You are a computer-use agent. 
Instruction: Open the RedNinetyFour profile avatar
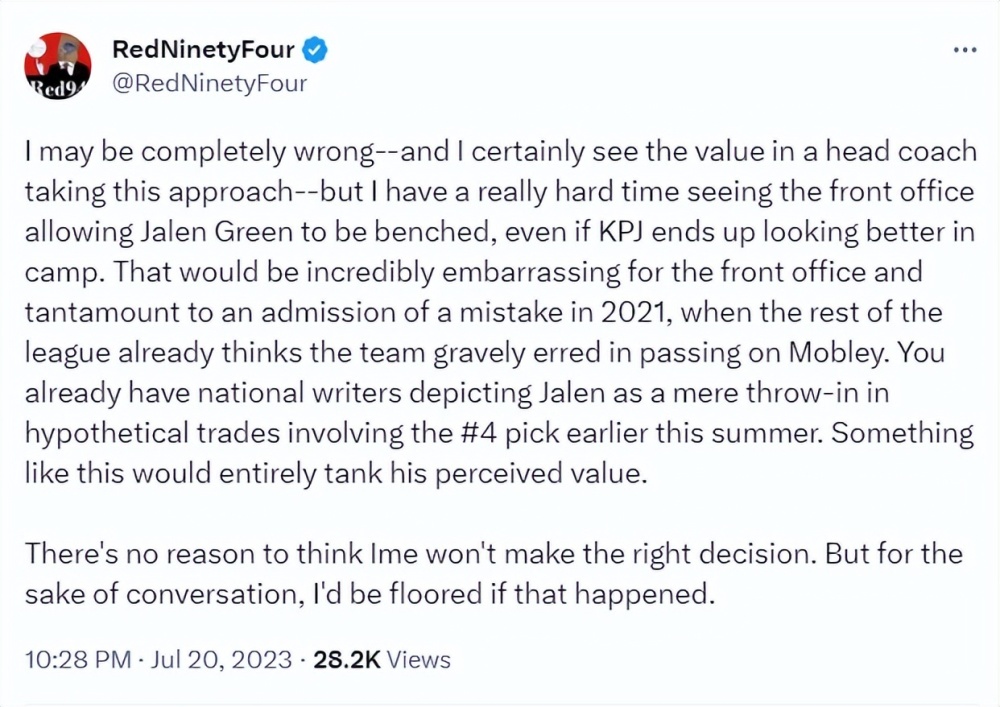pos(57,66)
